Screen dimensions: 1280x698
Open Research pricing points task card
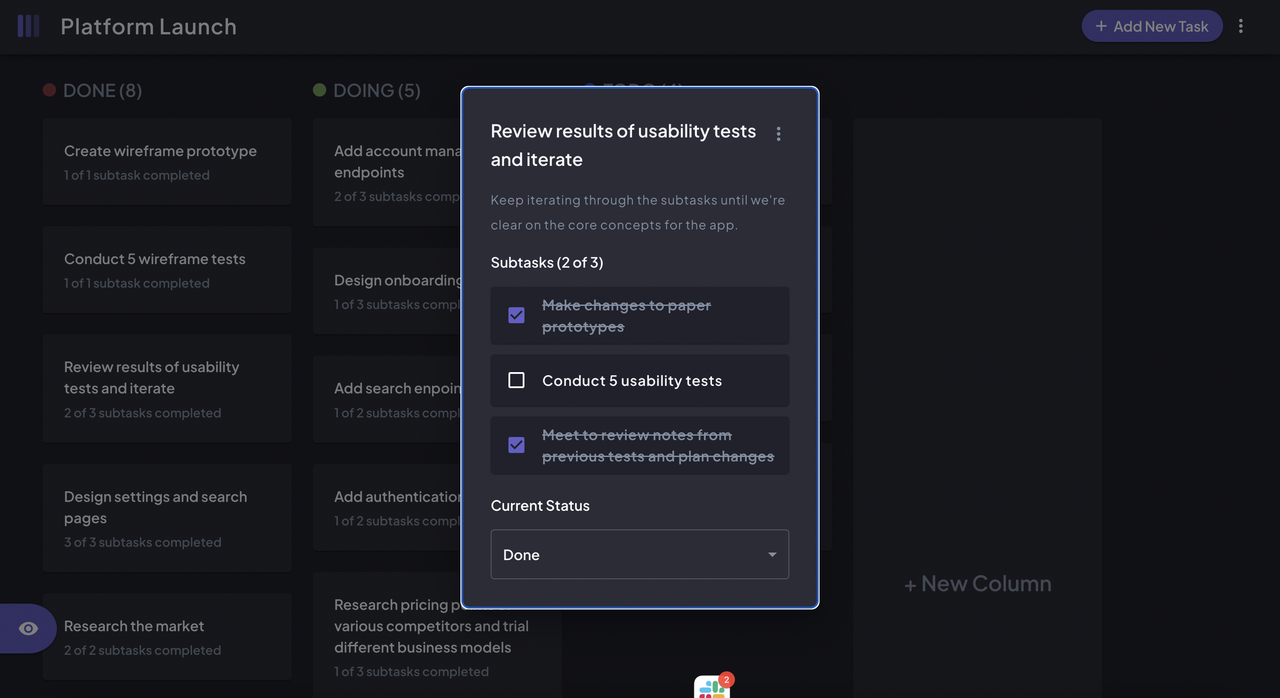coord(437,636)
